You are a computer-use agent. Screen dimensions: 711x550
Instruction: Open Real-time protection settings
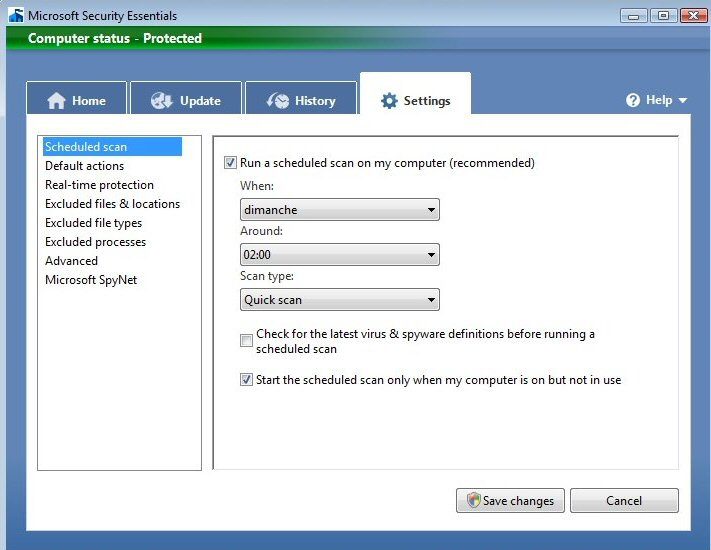click(99, 185)
